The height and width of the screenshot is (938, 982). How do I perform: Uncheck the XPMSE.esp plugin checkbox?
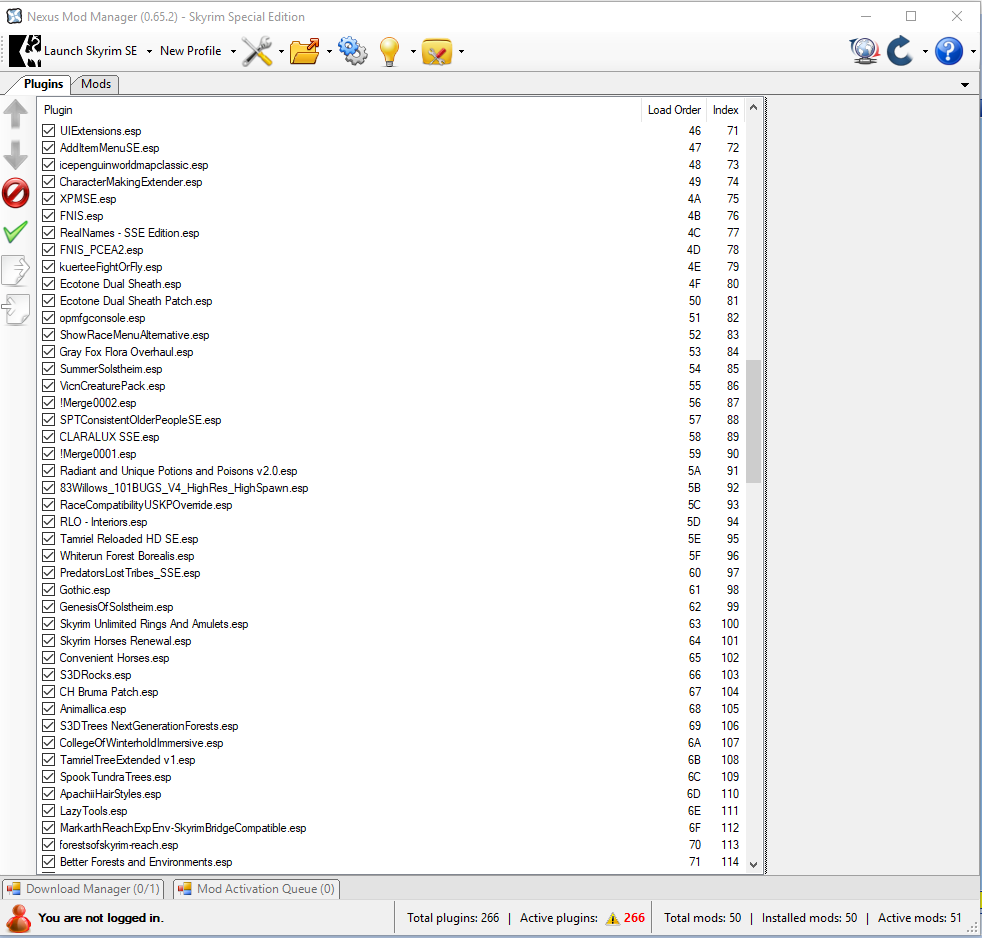pyautogui.click(x=49, y=199)
